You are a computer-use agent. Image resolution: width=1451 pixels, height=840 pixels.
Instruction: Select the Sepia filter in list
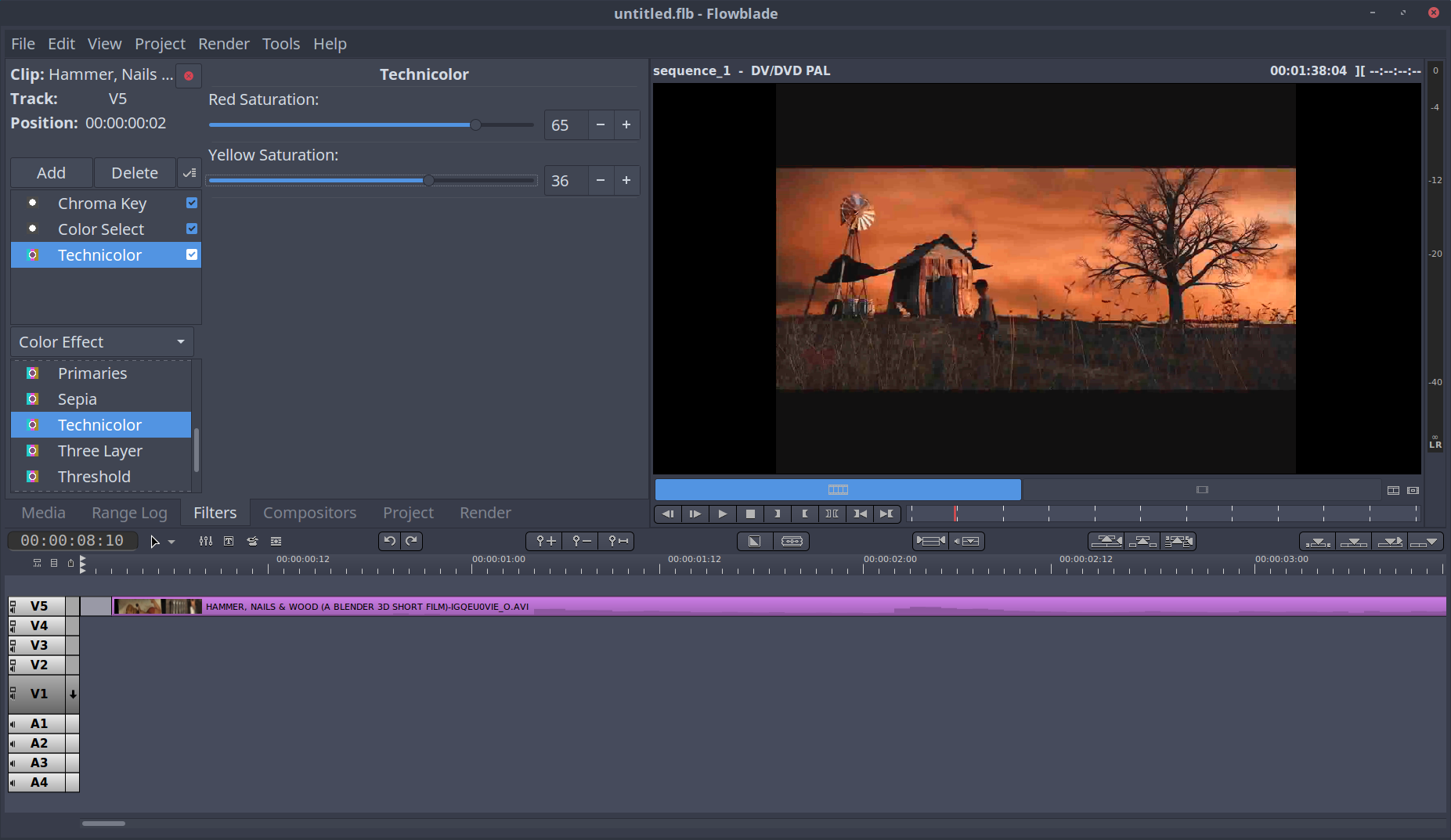point(101,399)
